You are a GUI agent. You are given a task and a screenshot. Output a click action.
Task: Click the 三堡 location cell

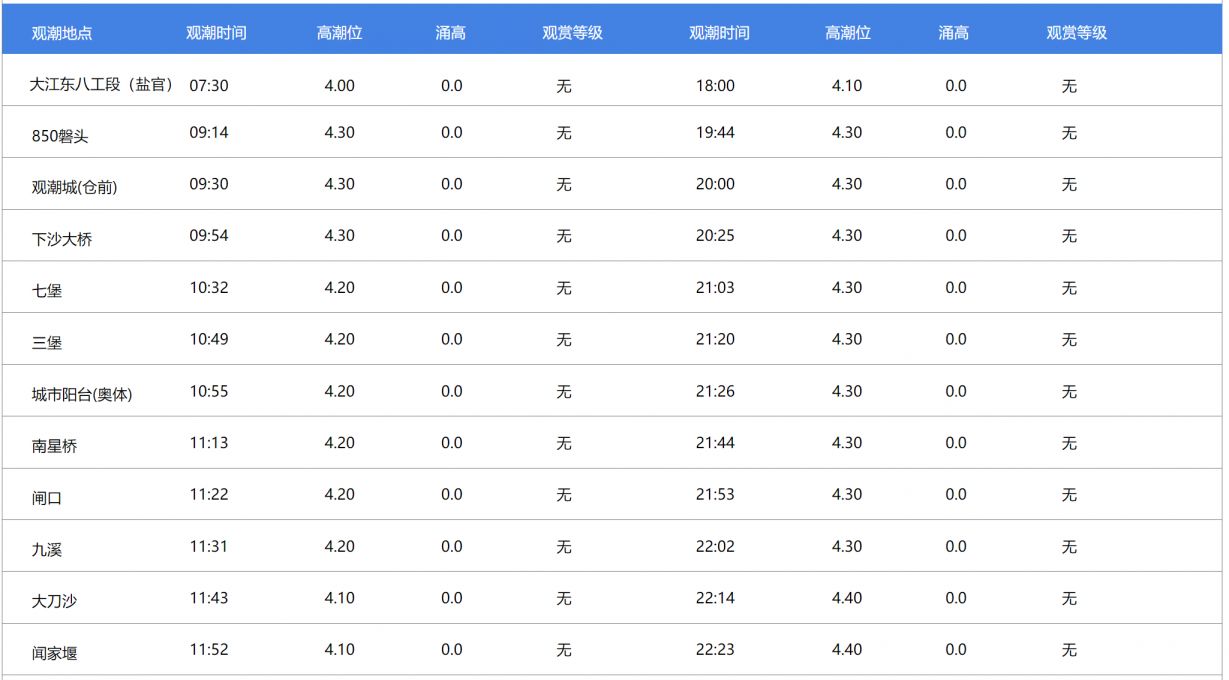click(x=47, y=343)
